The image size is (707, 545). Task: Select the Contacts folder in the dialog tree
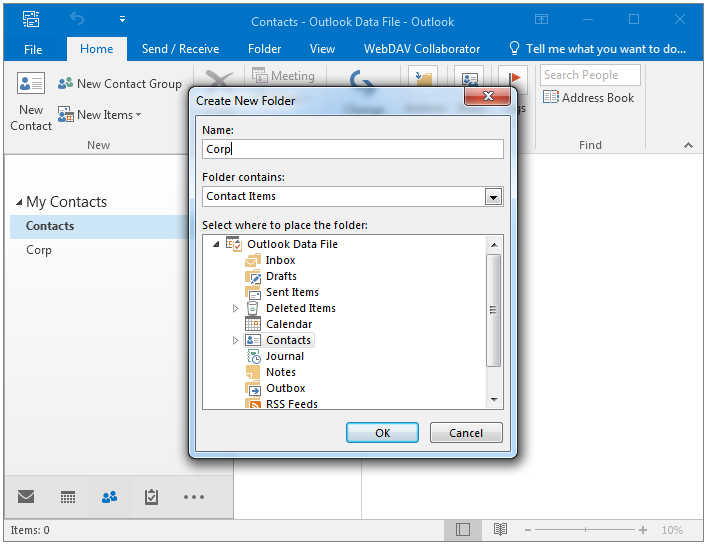coord(288,340)
